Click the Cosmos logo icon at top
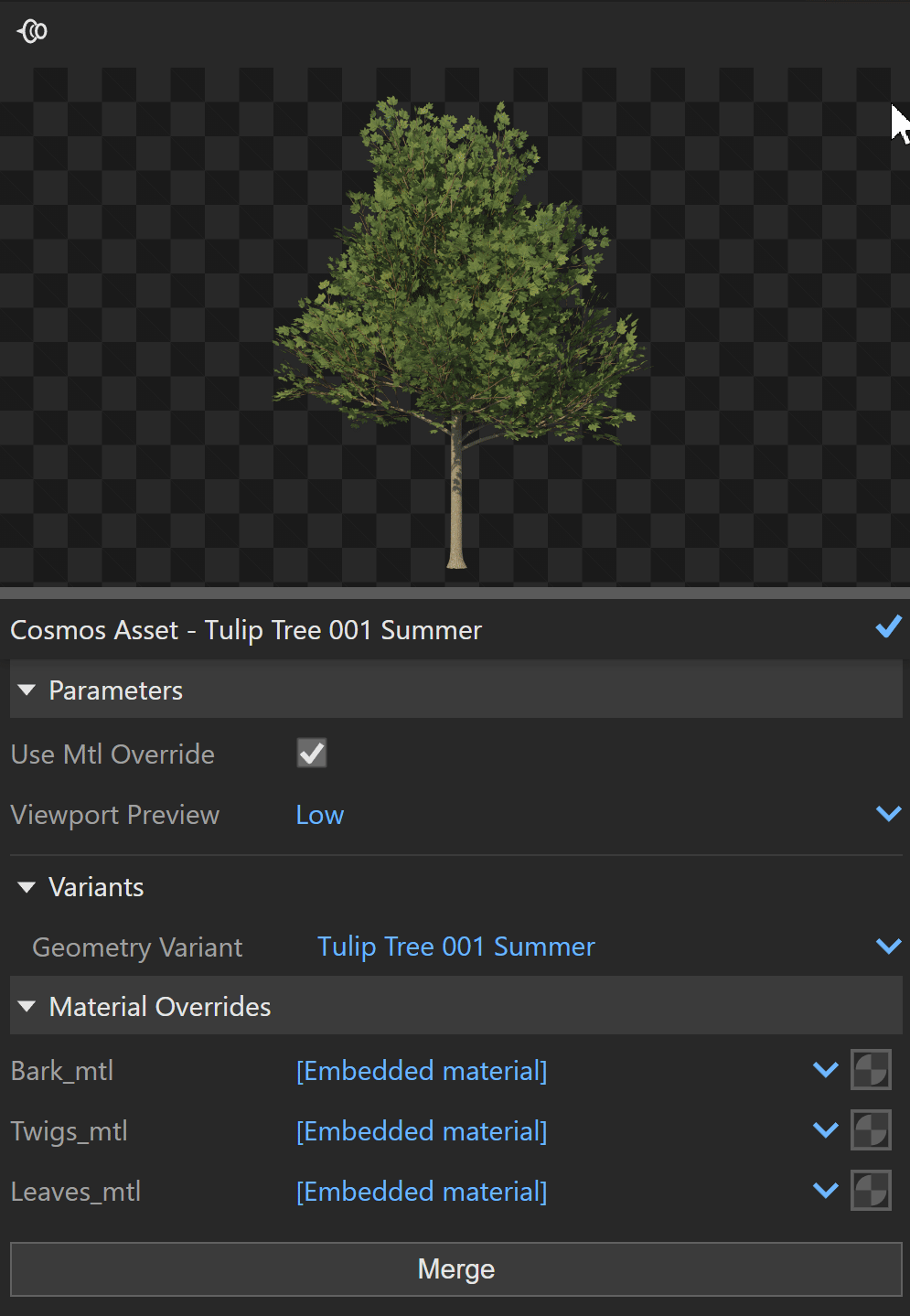The height and width of the screenshot is (1316, 910). (x=32, y=31)
